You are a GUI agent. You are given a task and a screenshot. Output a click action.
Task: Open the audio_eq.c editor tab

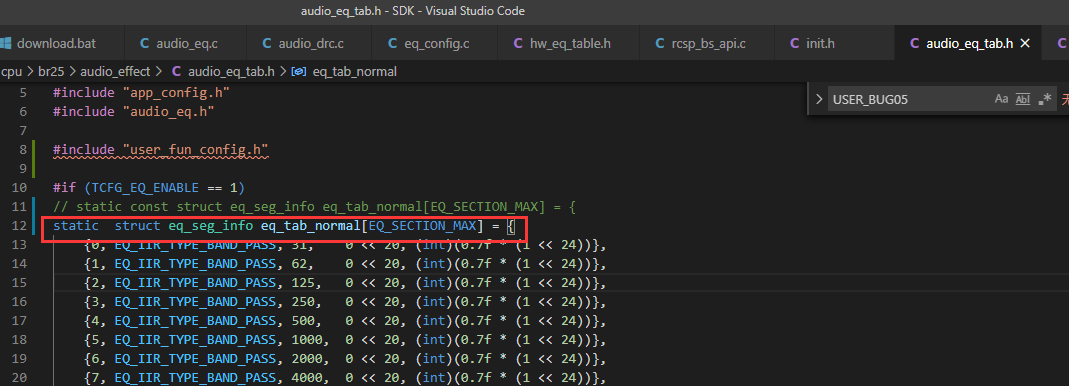[186, 44]
